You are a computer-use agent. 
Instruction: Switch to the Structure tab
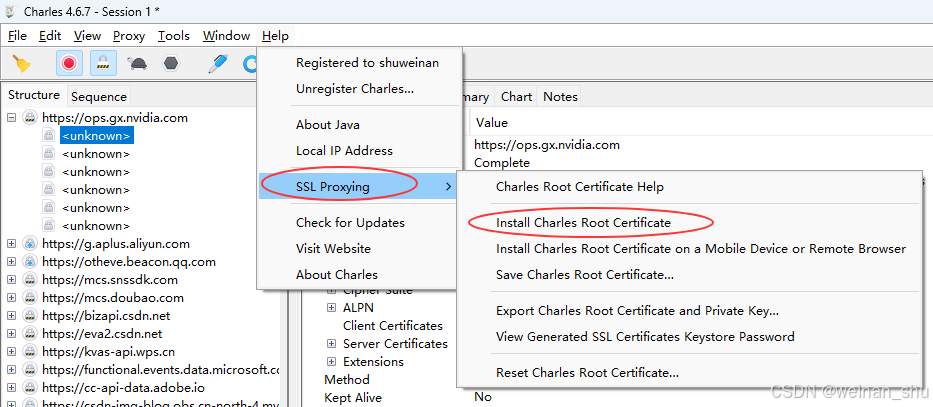coord(34,95)
